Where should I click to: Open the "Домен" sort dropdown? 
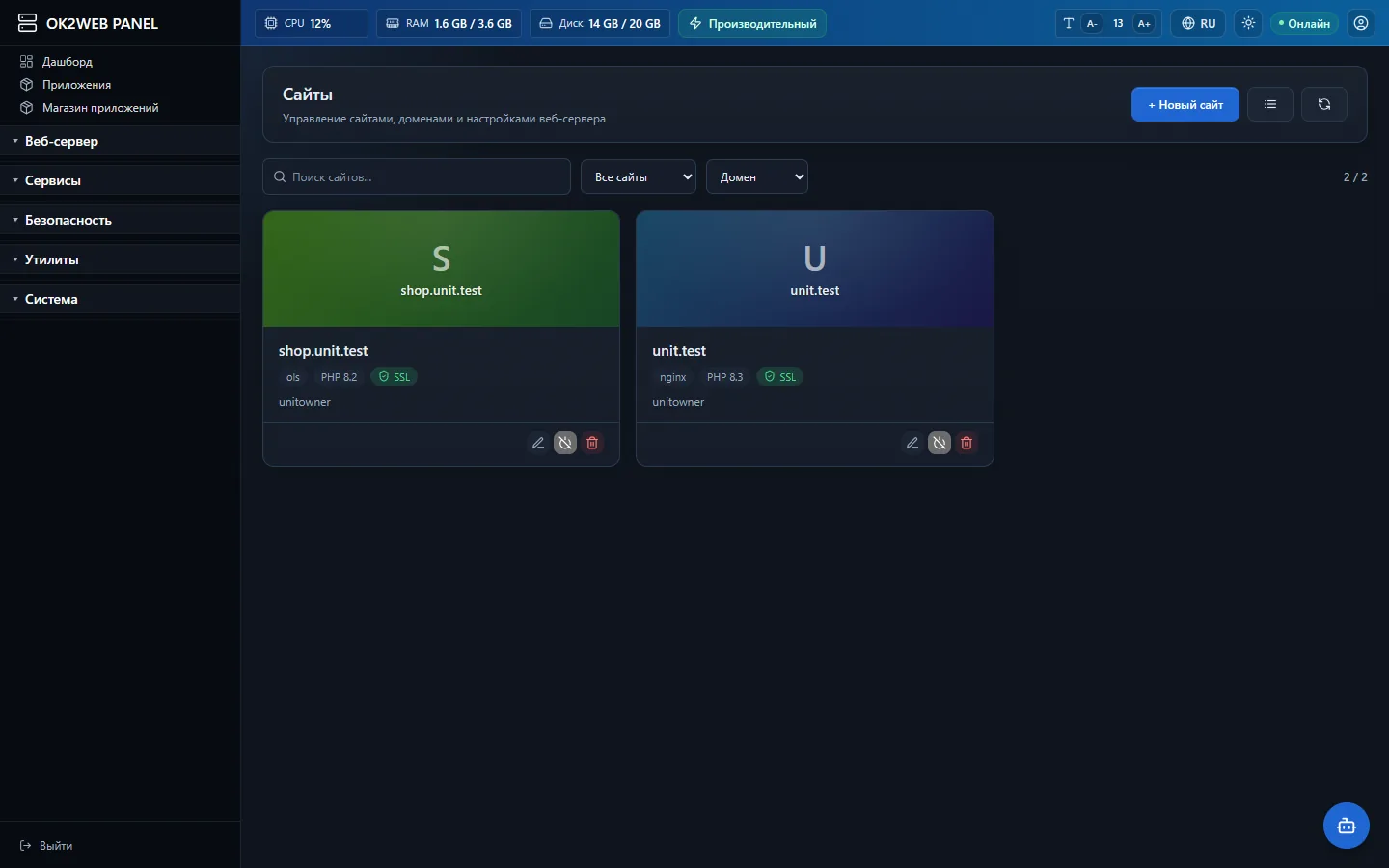[757, 176]
